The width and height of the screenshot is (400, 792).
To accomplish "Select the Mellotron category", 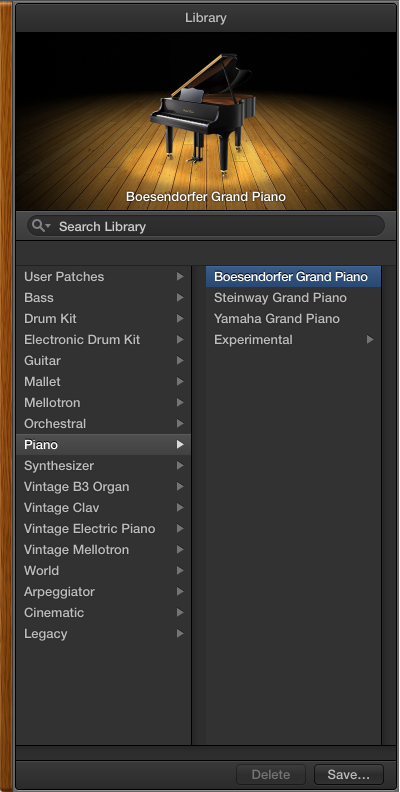I will tap(103, 403).
